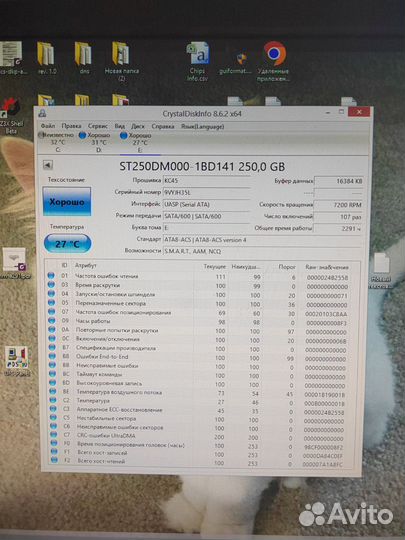Click status icon of attribute 05 row
Viewport: 405px width, 540px height.
tap(51, 302)
